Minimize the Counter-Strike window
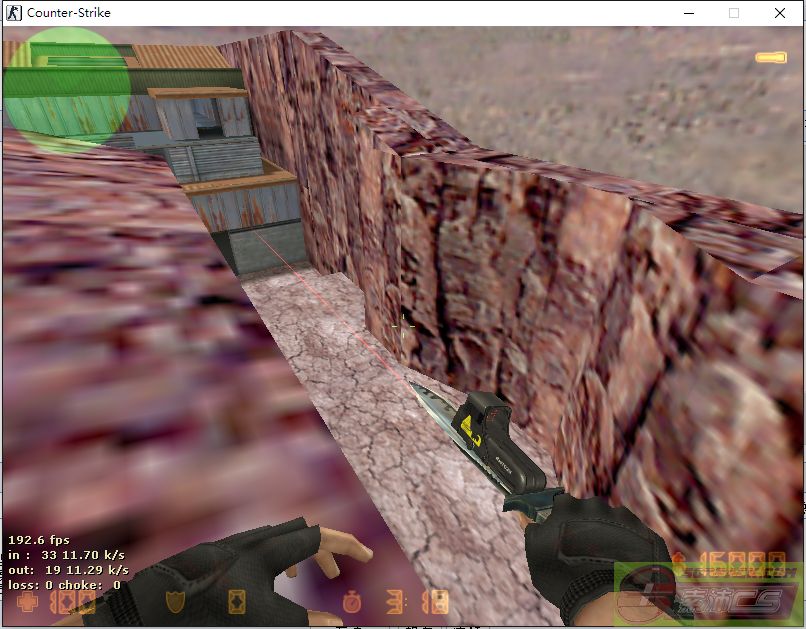Image resolution: width=806 pixels, height=629 pixels. click(x=689, y=13)
